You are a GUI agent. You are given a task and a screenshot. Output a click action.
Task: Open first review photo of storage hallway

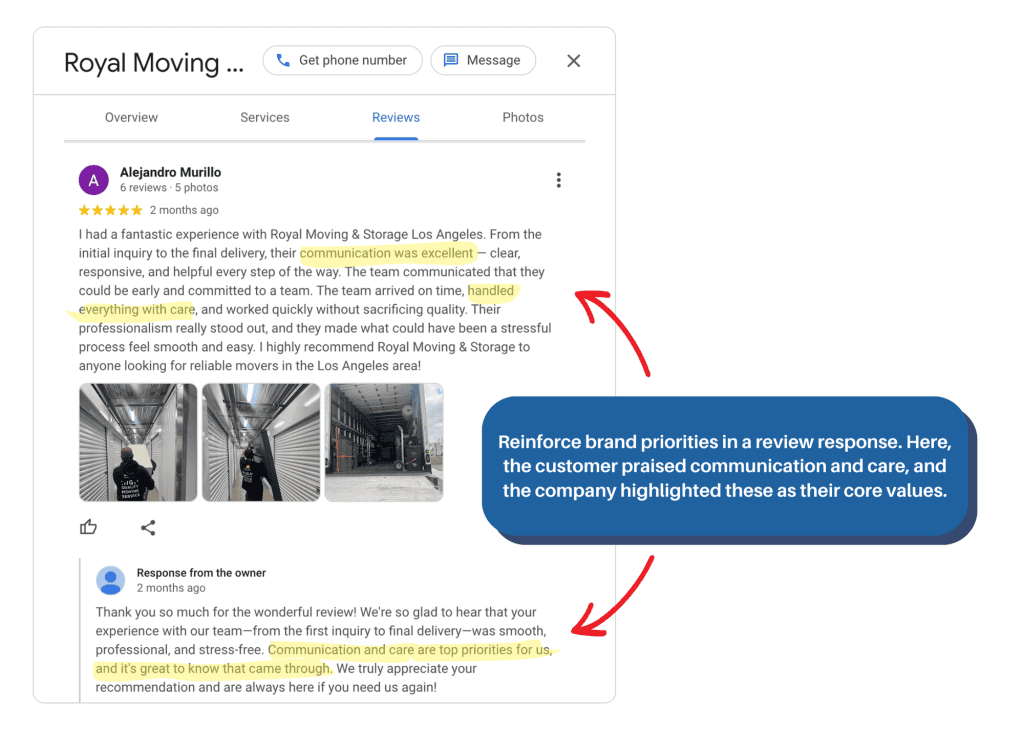tap(138, 442)
